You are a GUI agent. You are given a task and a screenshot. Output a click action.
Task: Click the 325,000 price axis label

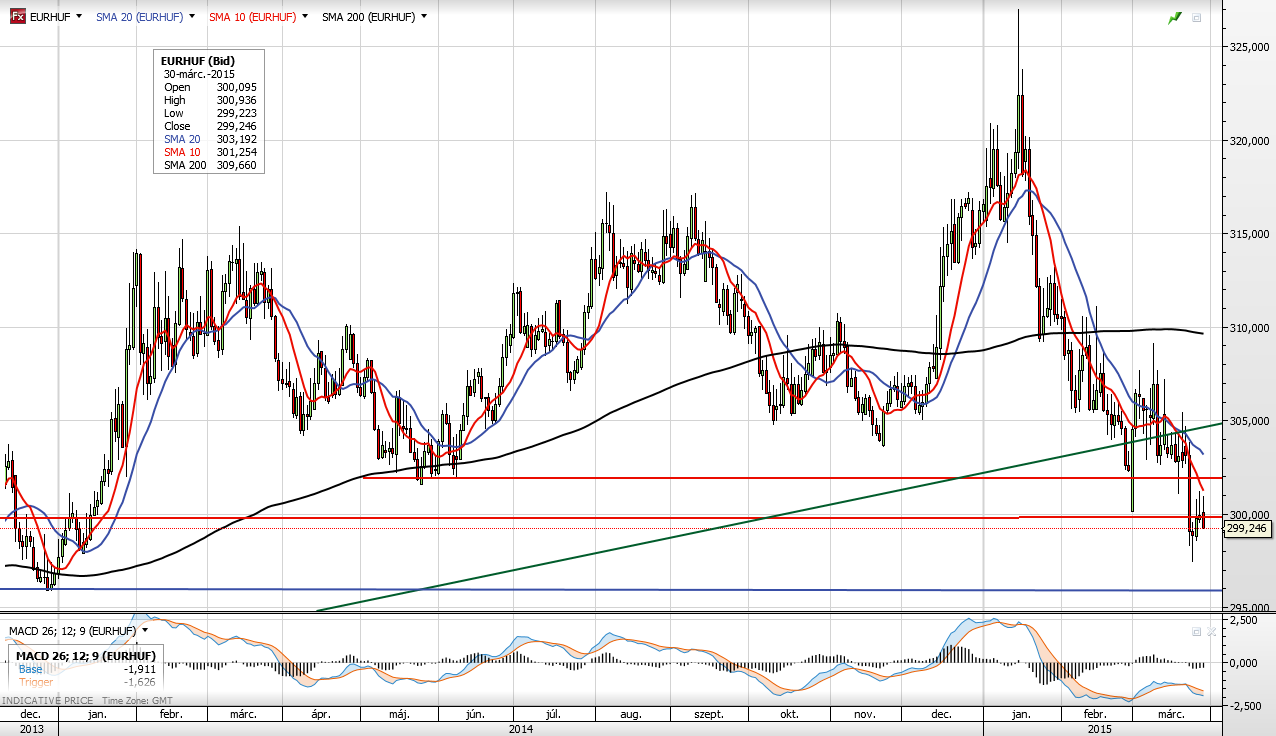(x=1250, y=46)
